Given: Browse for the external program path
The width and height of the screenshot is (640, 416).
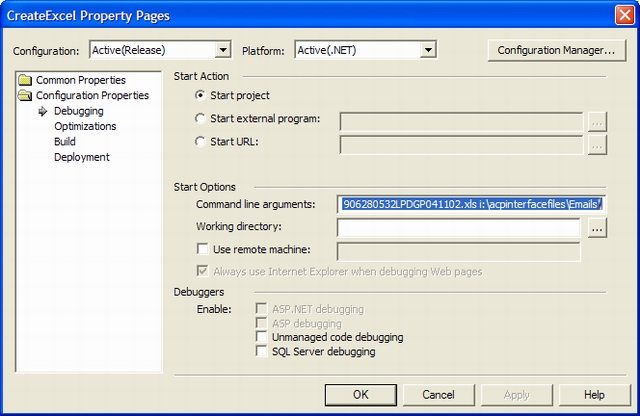Looking at the screenshot, I should click(x=598, y=122).
